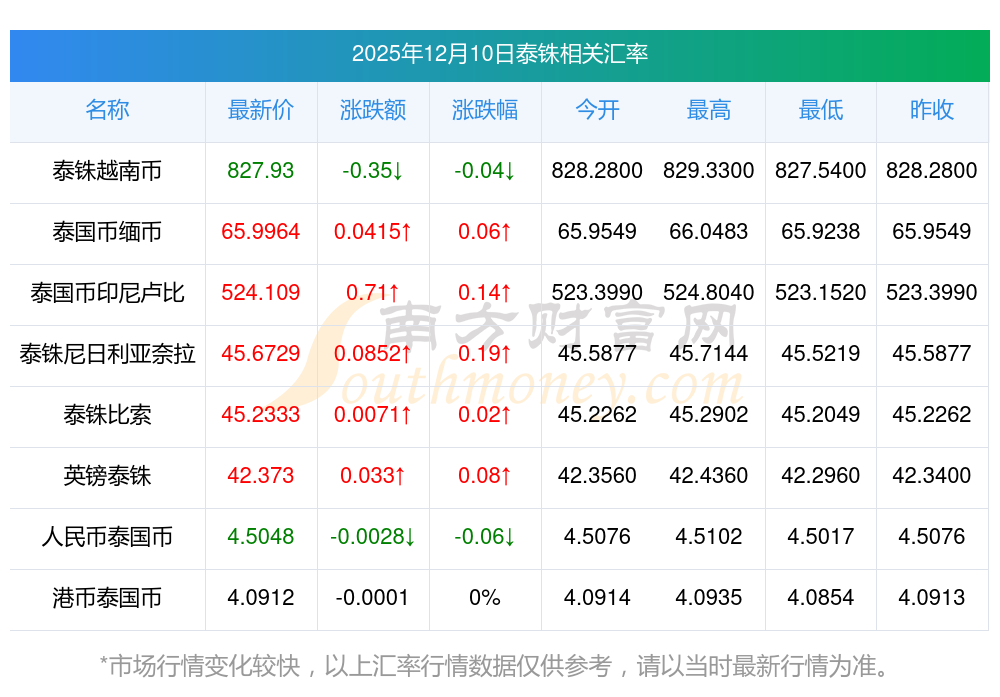The image size is (1000, 697).
Task: Click the 4.0935 high value
Action: tap(709, 598)
